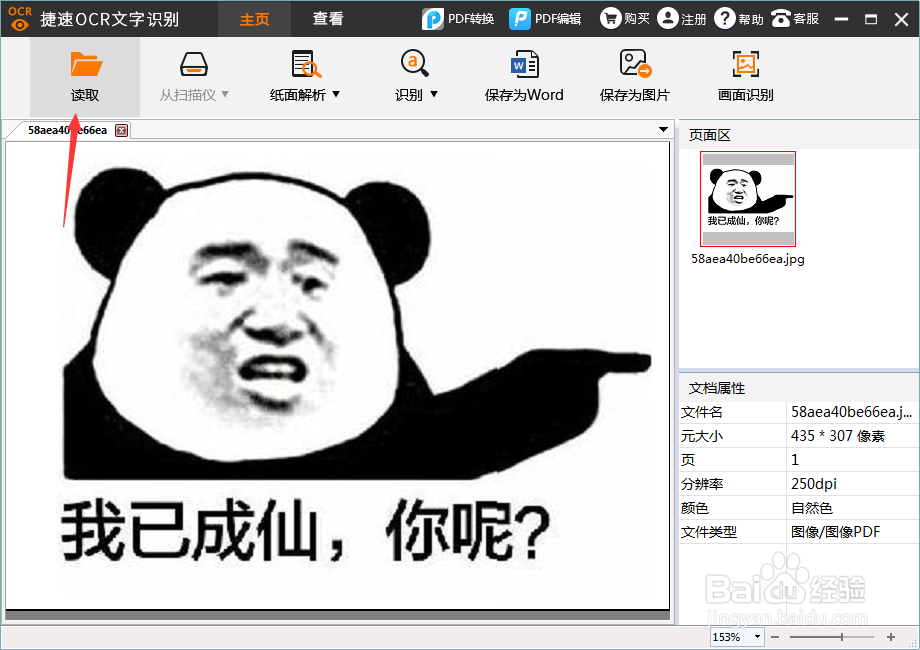This screenshot has width=920, height=650.
Task: Open the PDF转换 tool
Action: tap(458, 19)
